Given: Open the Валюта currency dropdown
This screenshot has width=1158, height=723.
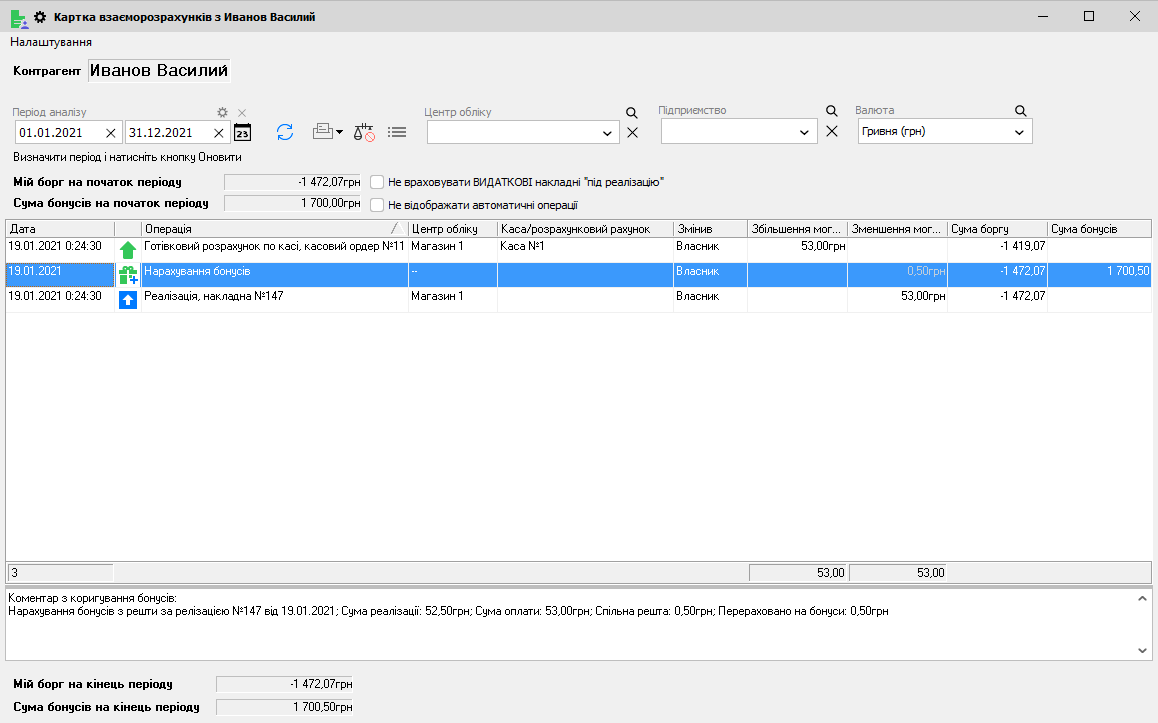Looking at the screenshot, I should pos(1019,132).
